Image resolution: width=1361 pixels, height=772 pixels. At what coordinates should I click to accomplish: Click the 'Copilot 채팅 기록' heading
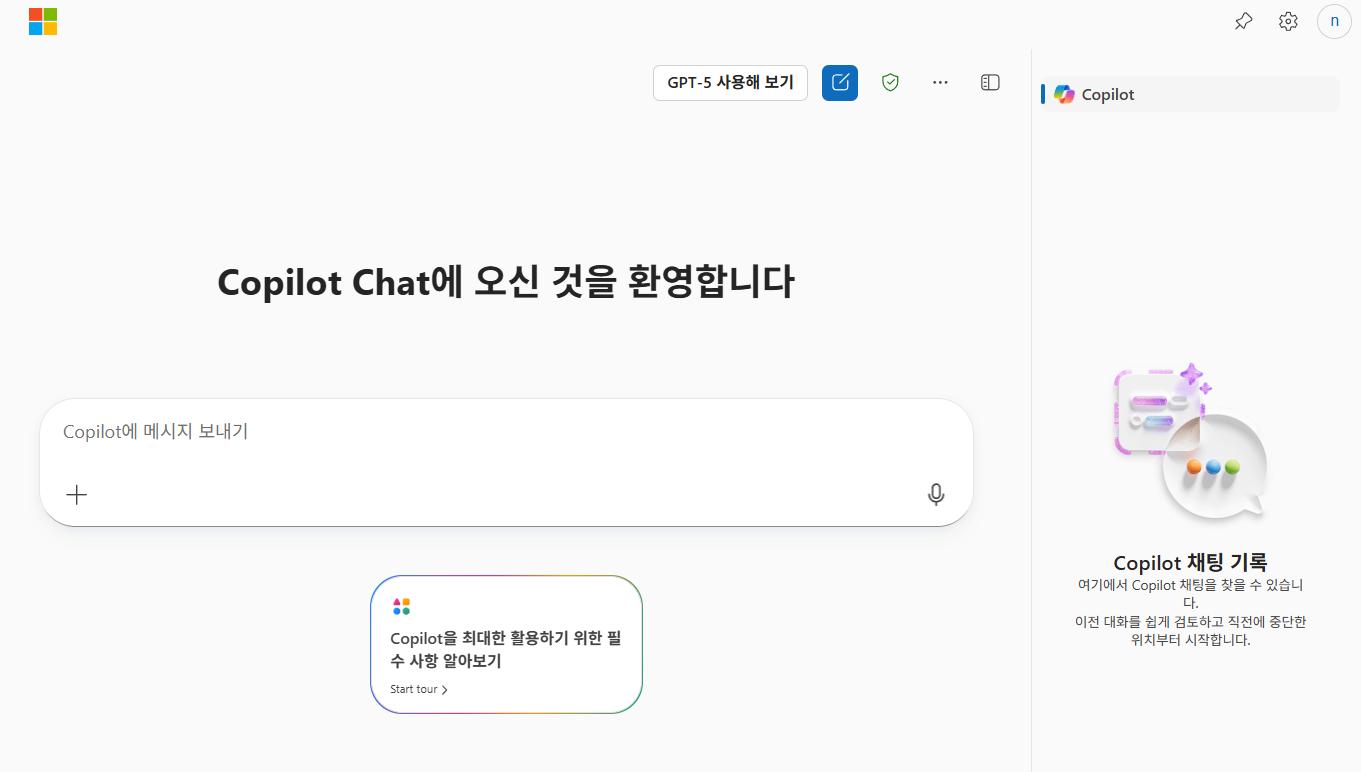point(1190,562)
